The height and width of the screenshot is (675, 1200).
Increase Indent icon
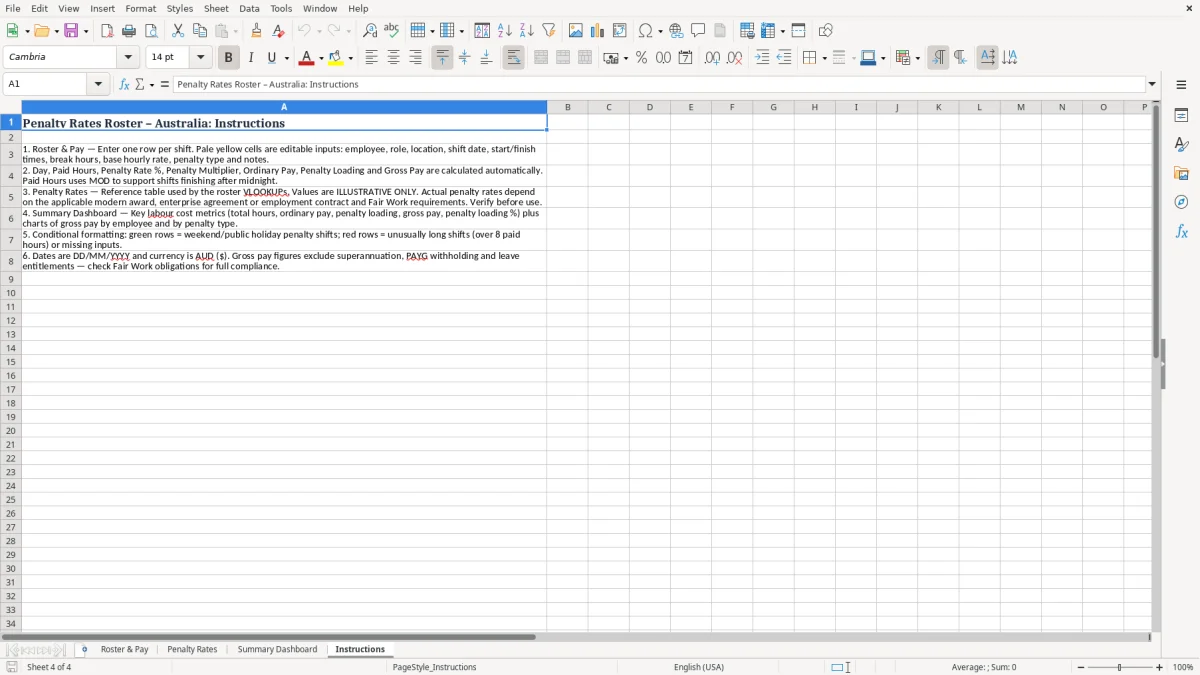coord(762,58)
